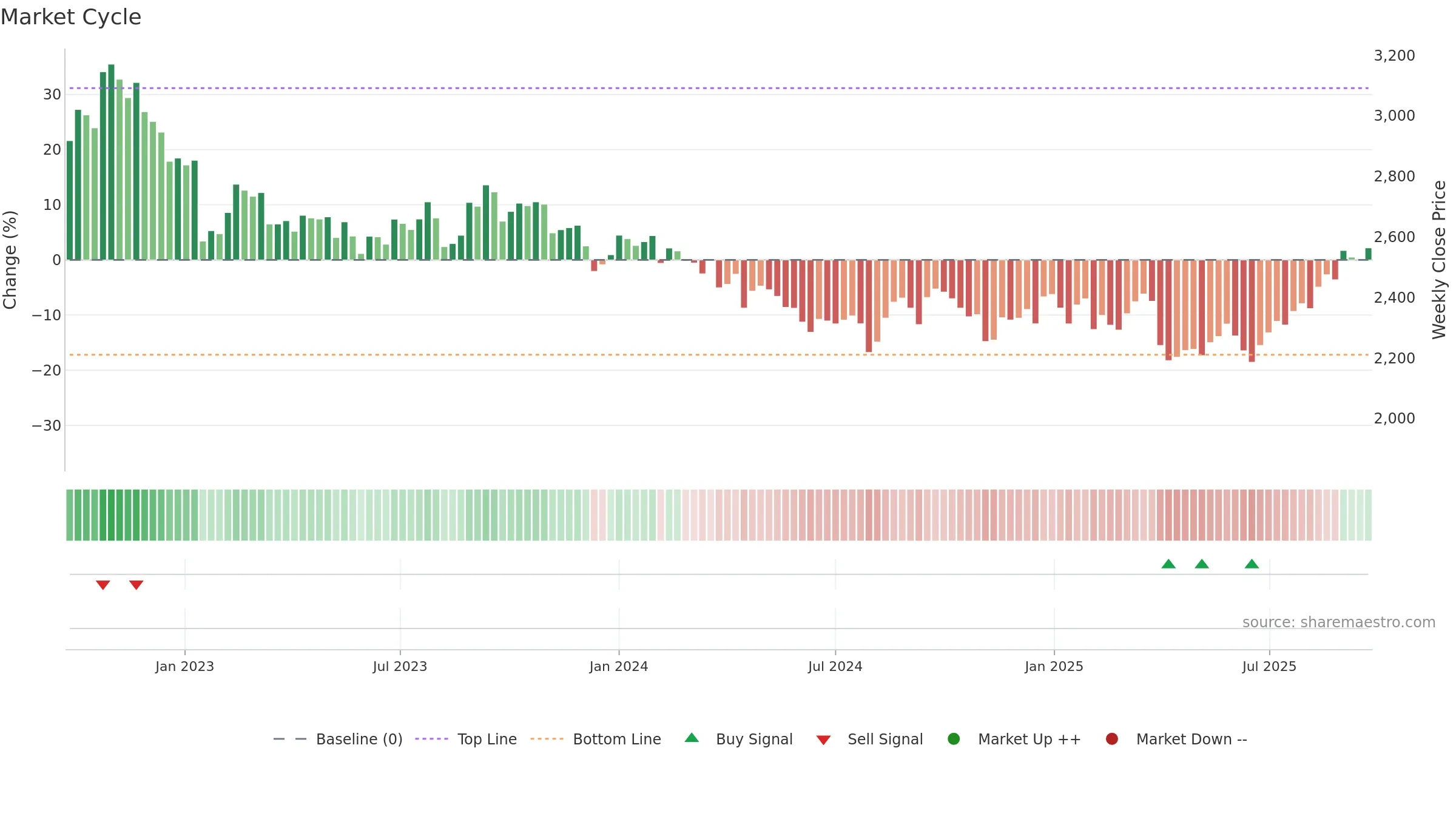Viewport: 1456px width, 819px height.
Task: Click the Jan 2024 axis label
Action: [x=619, y=666]
